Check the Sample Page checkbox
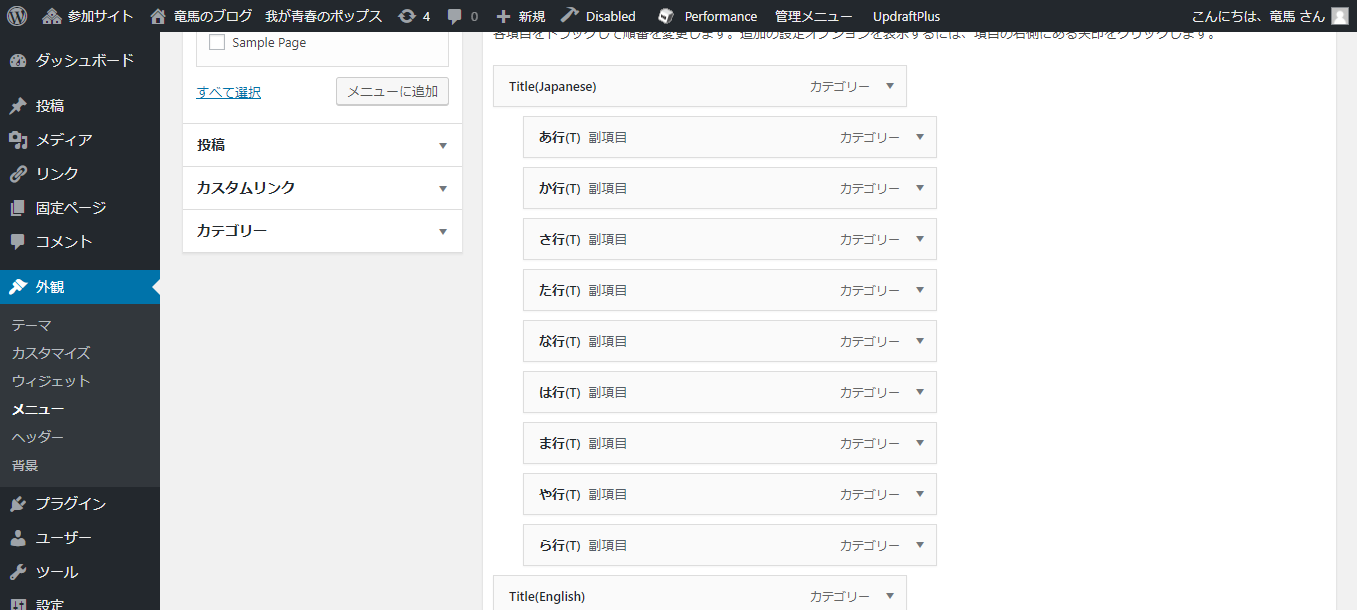The height and width of the screenshot is (610, 1357). (x=217, y=43)
